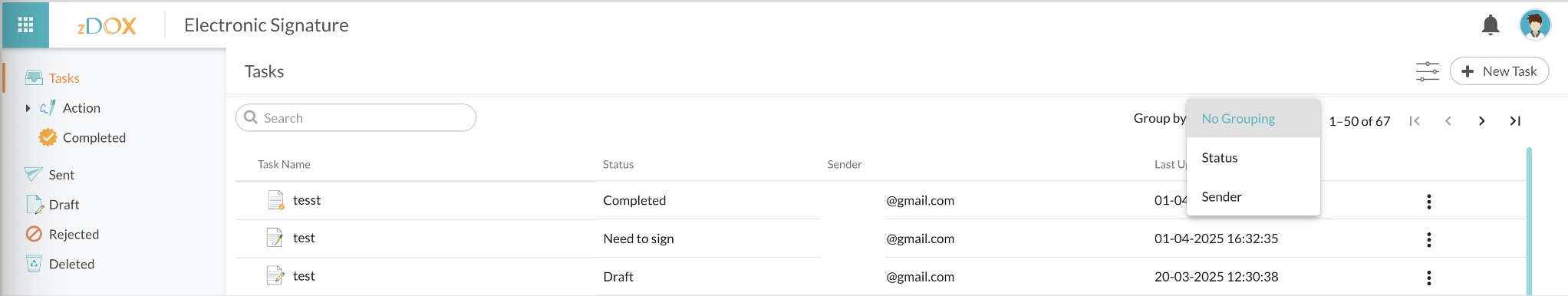Open the filter settings sliders icon
This screenshot has height=296, width=1568.
tap(1428, 71)
